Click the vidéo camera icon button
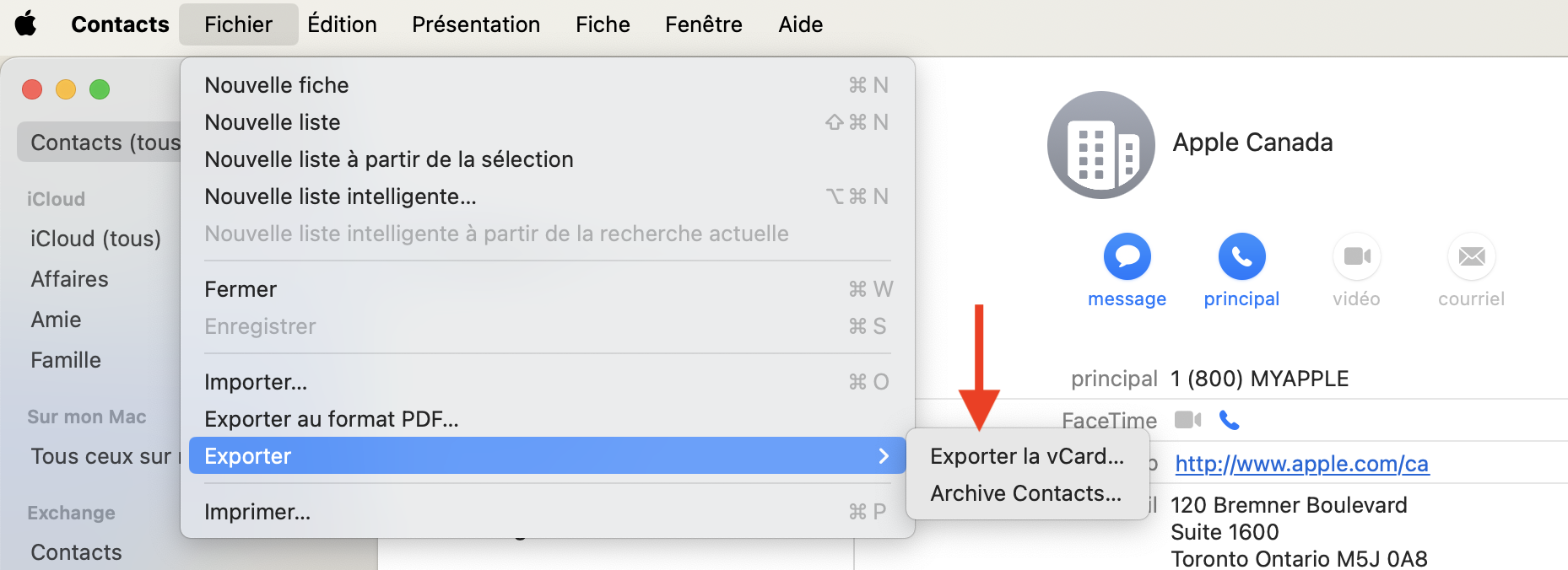The image size is (1568, 570). click(x=1356, y=256)
